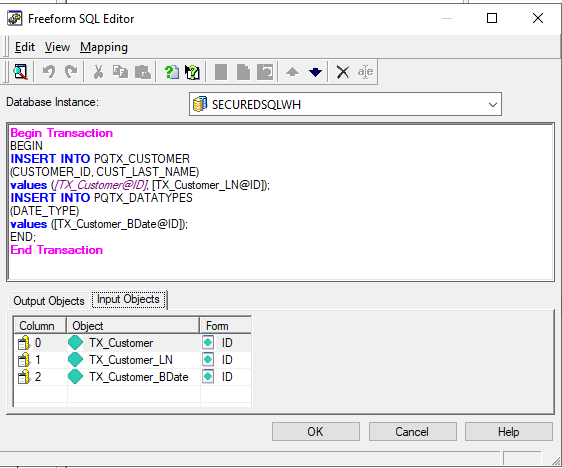Open the Edit menu
The image size is (562, 468).
click(x=25, y=47)
